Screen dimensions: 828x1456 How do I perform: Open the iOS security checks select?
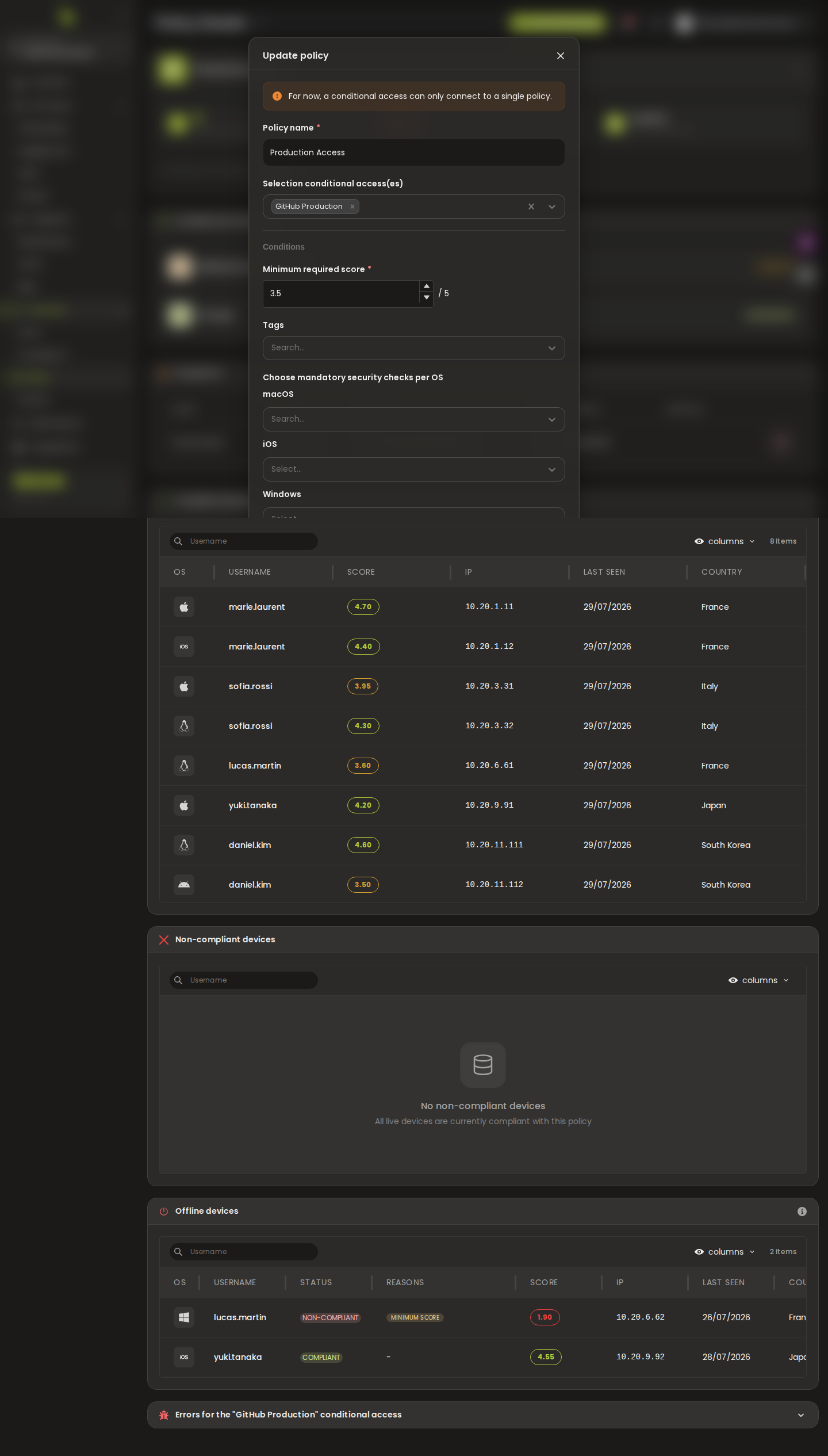click(414, 469)
